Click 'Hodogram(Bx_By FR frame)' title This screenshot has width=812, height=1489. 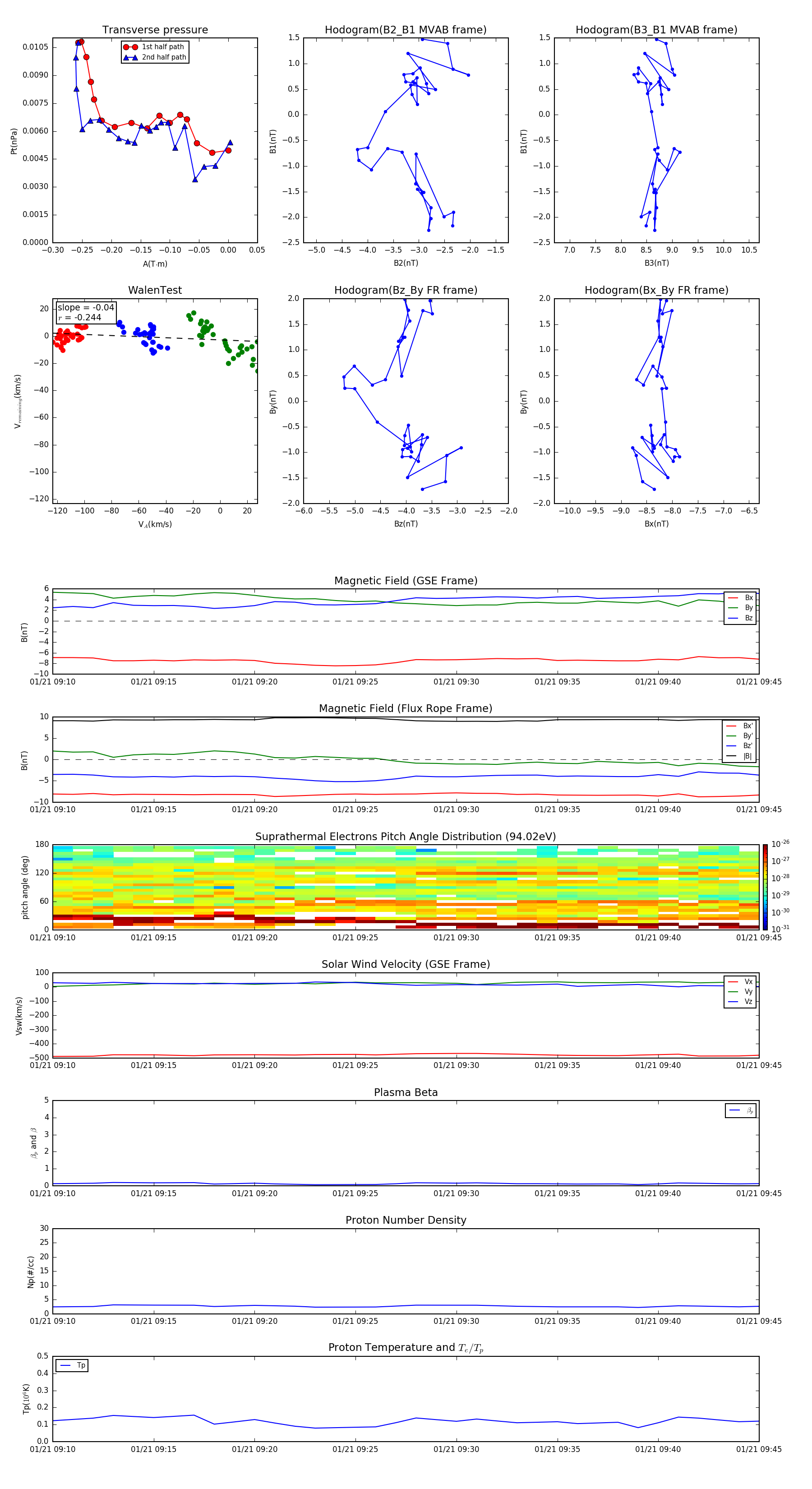[656, 290]
